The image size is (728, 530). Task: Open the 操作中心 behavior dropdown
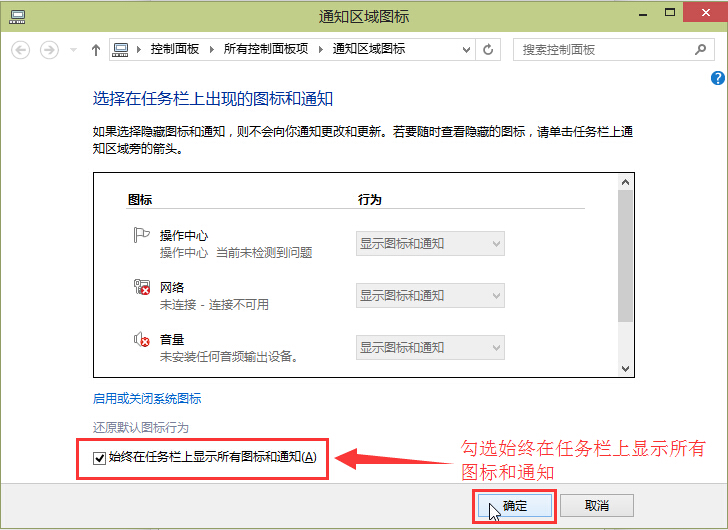pyautogui.click(x=430, y=243)
